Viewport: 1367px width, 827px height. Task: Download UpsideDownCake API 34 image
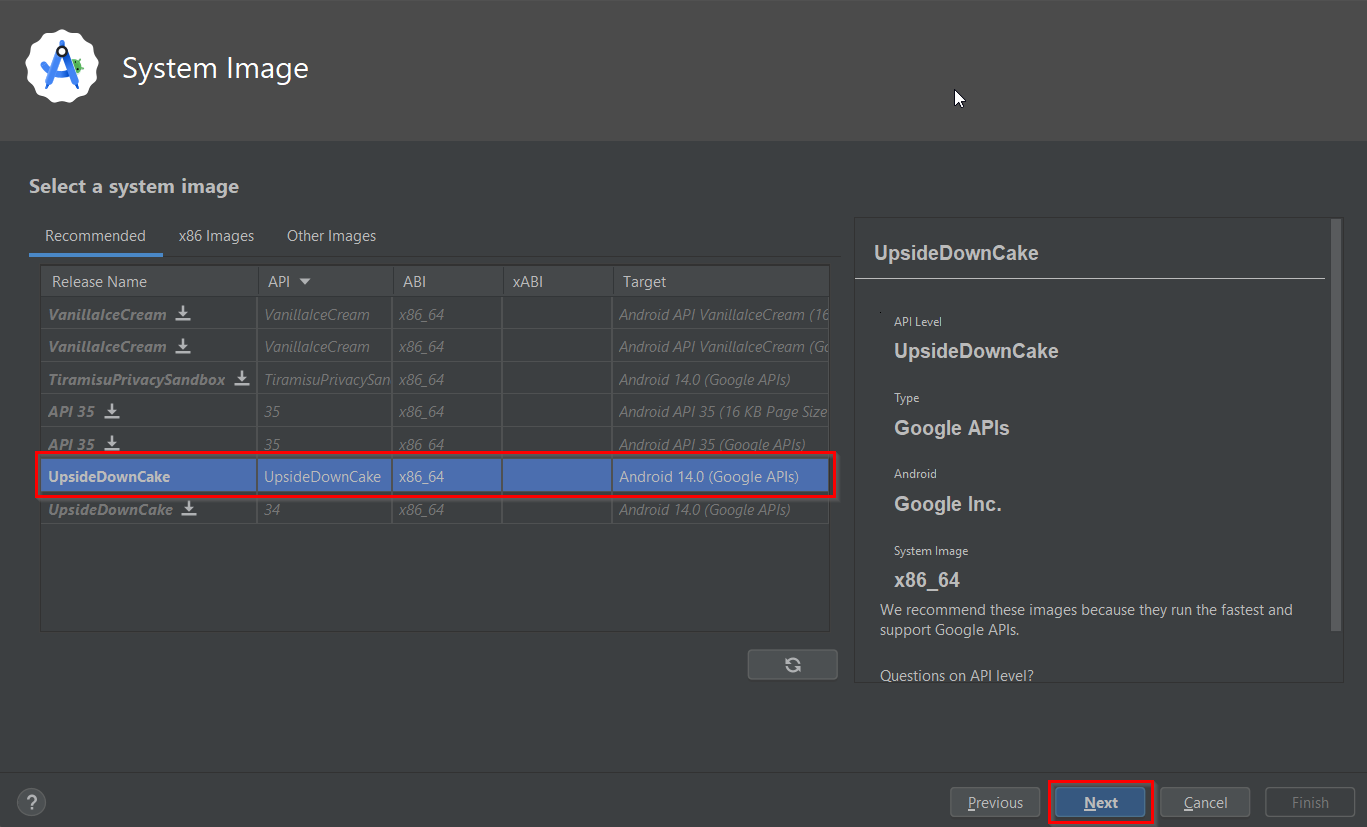point(189,509)
